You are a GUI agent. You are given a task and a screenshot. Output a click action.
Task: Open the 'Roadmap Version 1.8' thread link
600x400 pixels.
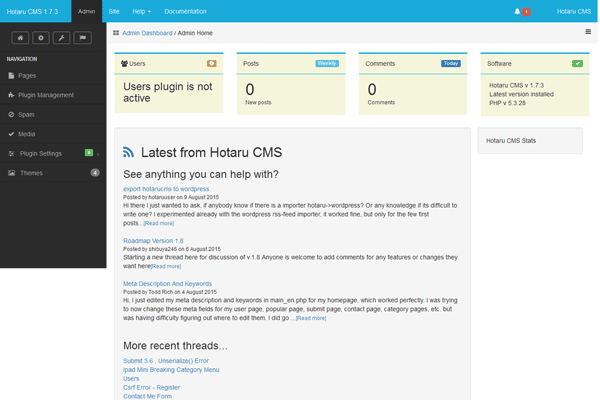(153, 241)
